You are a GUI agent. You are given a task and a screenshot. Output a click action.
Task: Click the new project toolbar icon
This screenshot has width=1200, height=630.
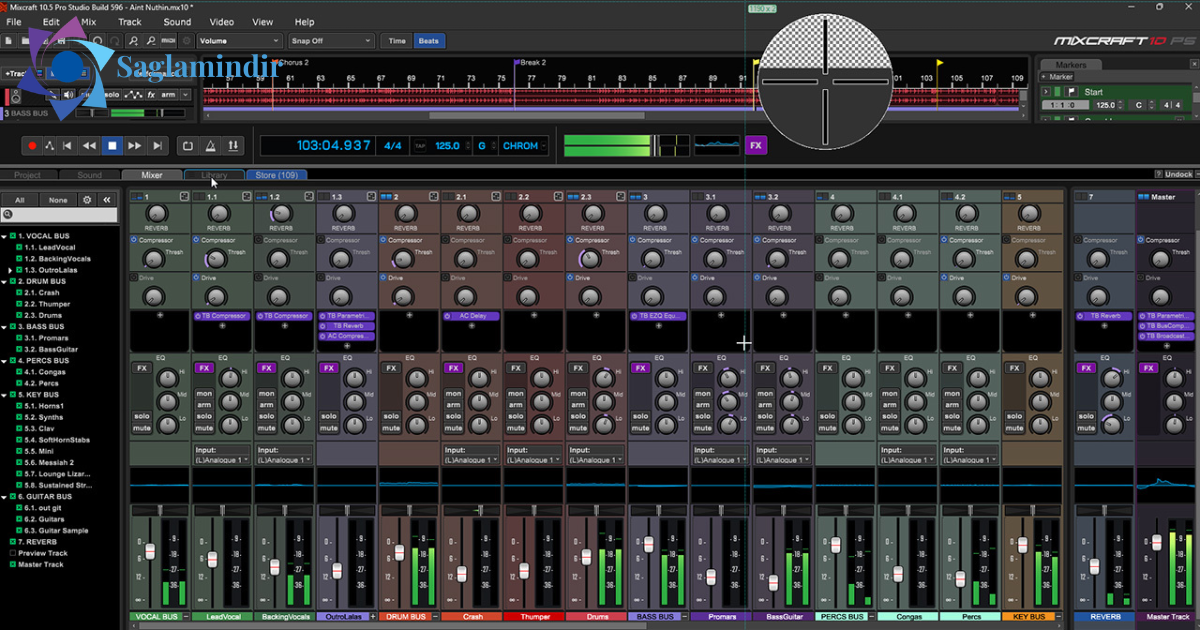(8, 41)
